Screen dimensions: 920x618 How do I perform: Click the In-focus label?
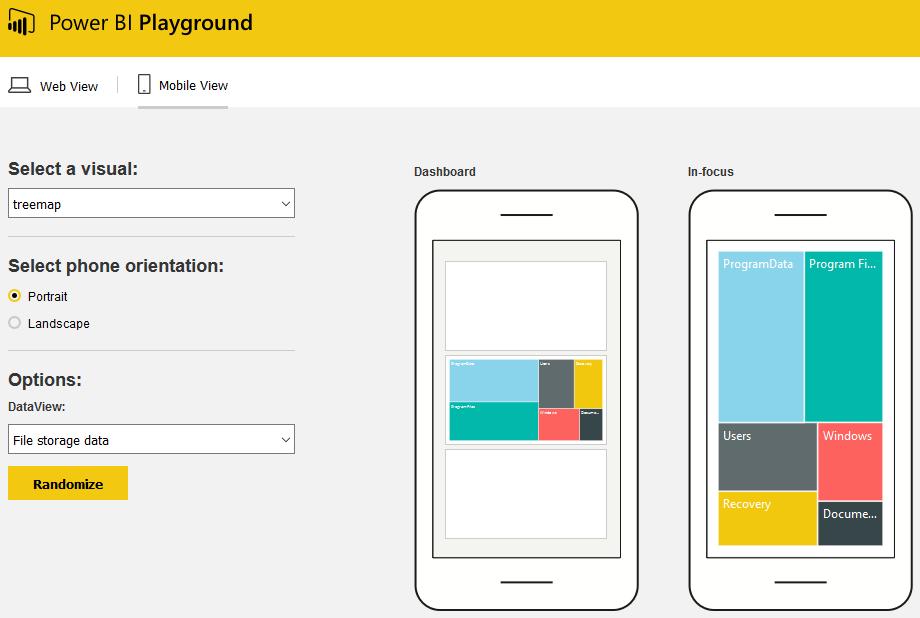(x=711, y=172)
